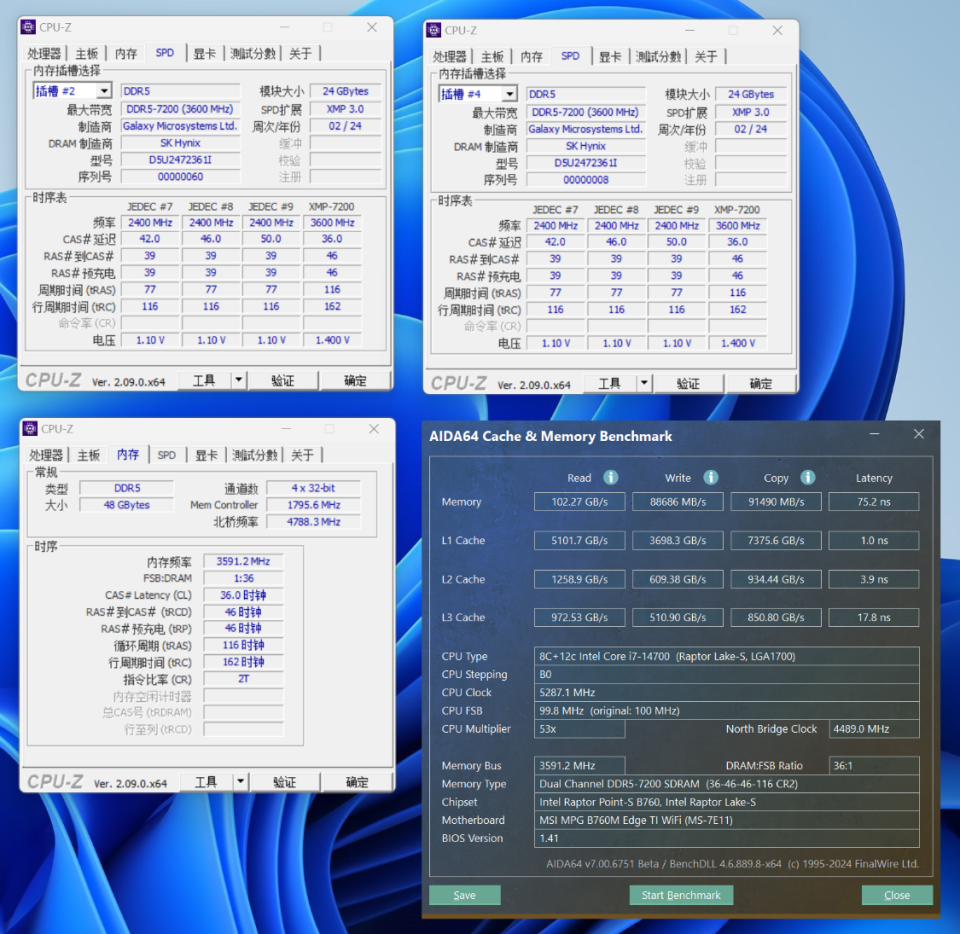Click 内存频率 value 3591.2 MHz

(243, 561)
